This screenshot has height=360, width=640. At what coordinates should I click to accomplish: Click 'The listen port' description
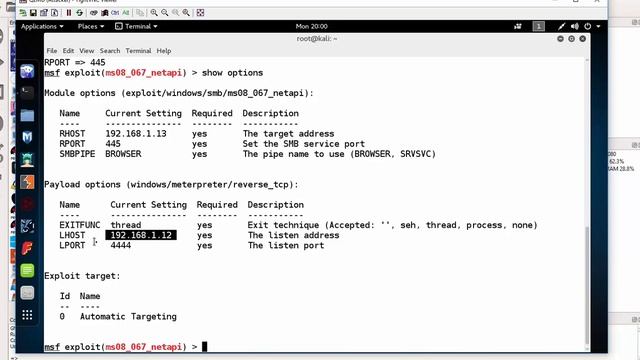click(x=286, y=245)
